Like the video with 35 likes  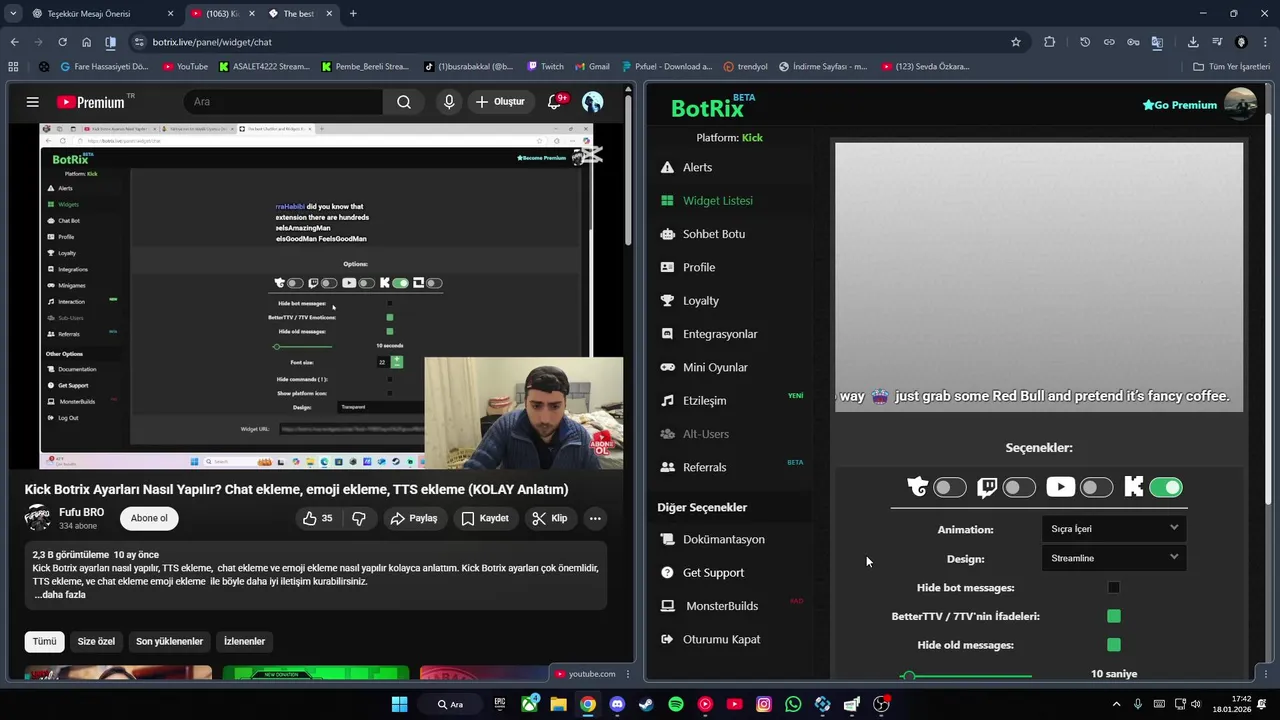point(318,518)
